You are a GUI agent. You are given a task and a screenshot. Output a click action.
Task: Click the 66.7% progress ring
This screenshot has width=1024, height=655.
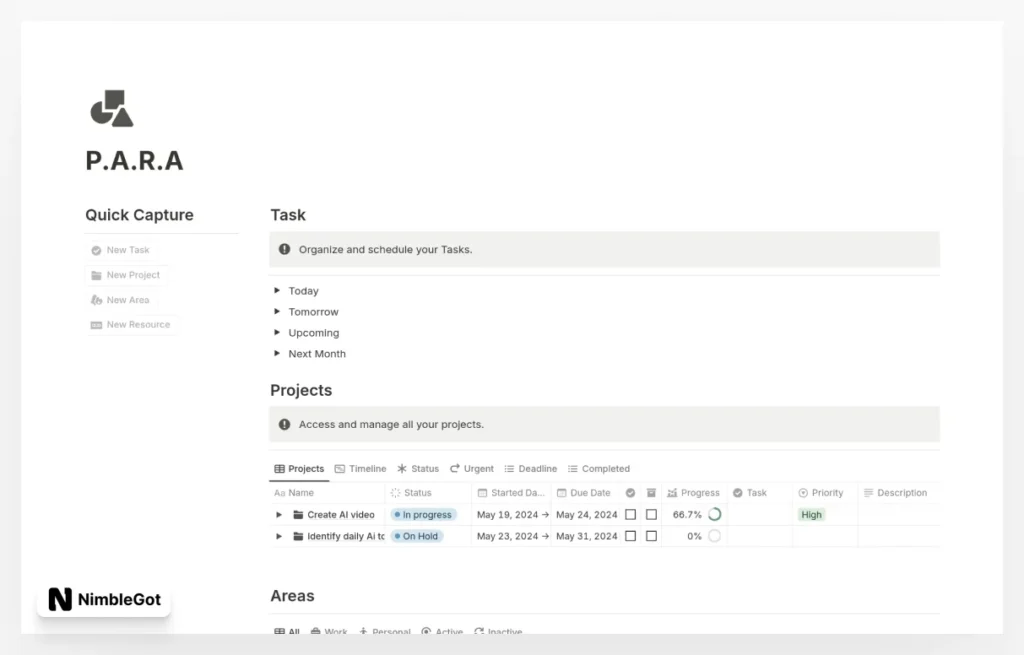tap(715, 514)
